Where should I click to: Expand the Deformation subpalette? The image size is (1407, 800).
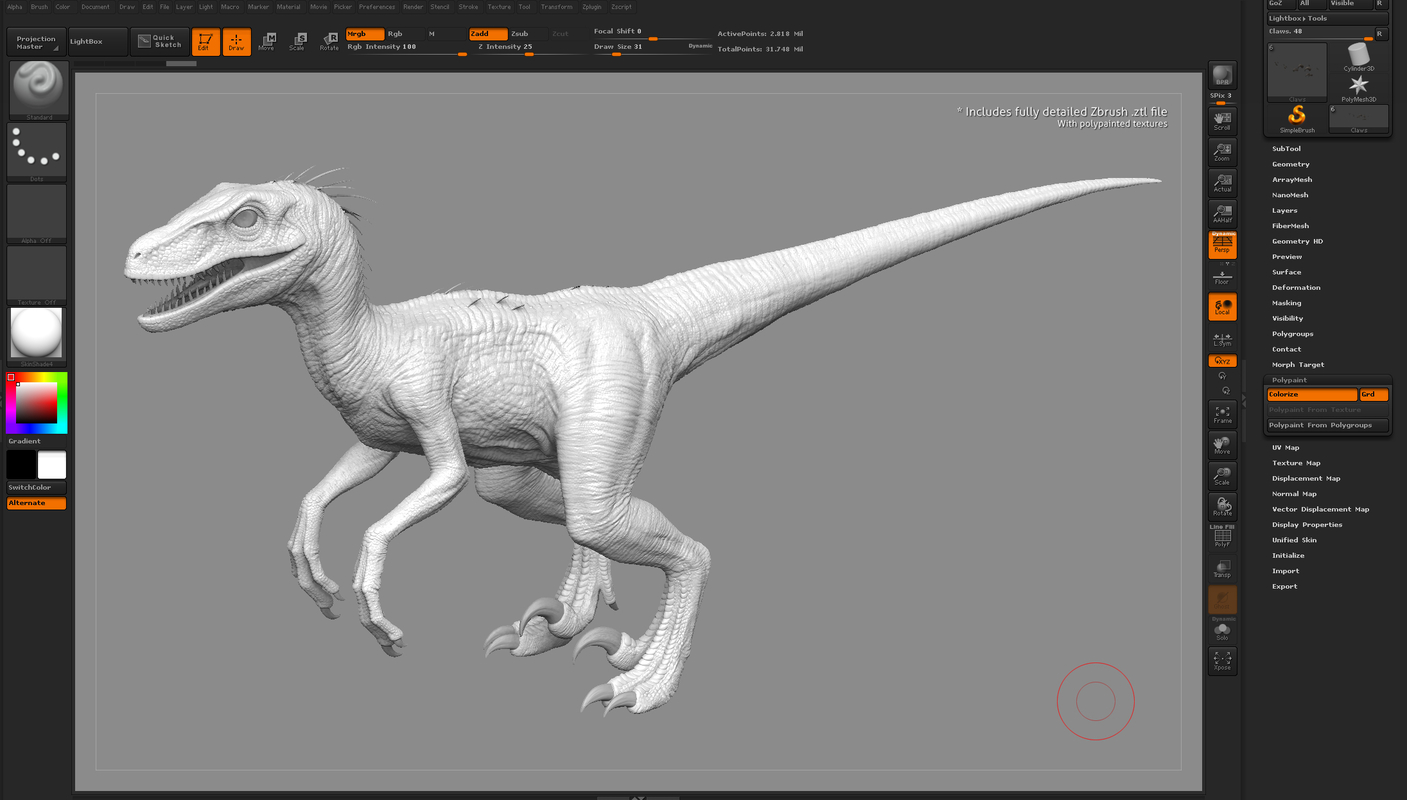click(x=1295, y=287)
